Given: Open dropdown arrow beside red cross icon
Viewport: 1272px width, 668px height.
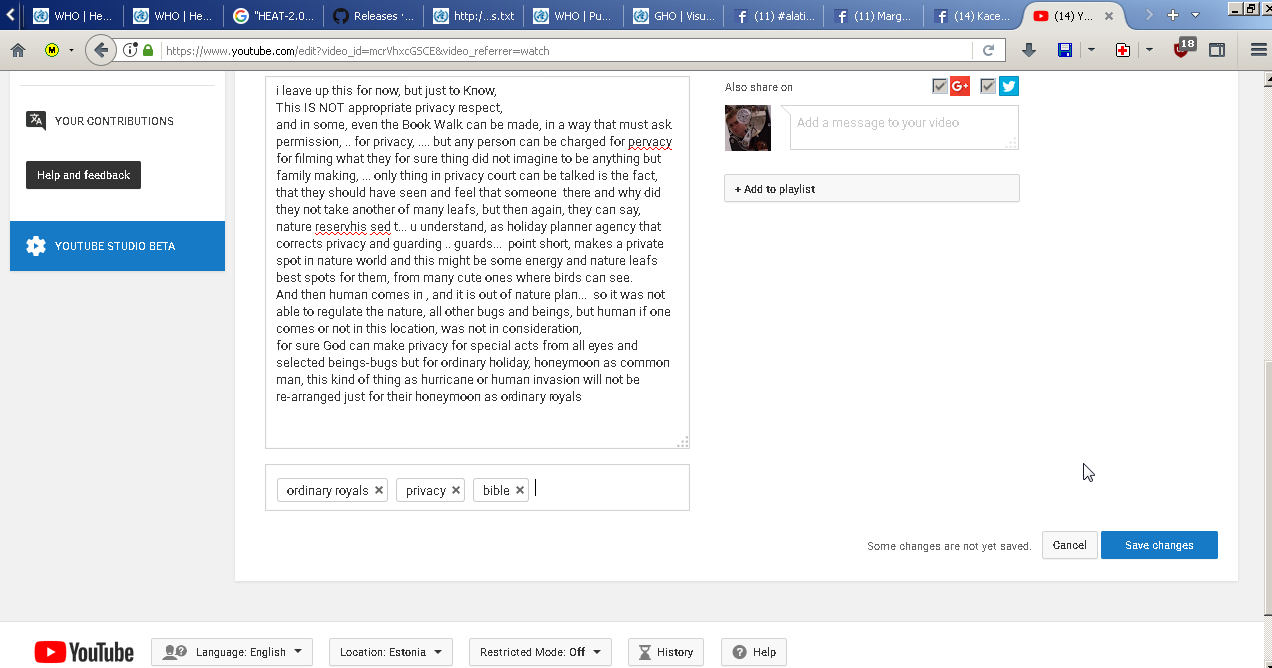Looking at the screenshot, I should point(1149,50).
